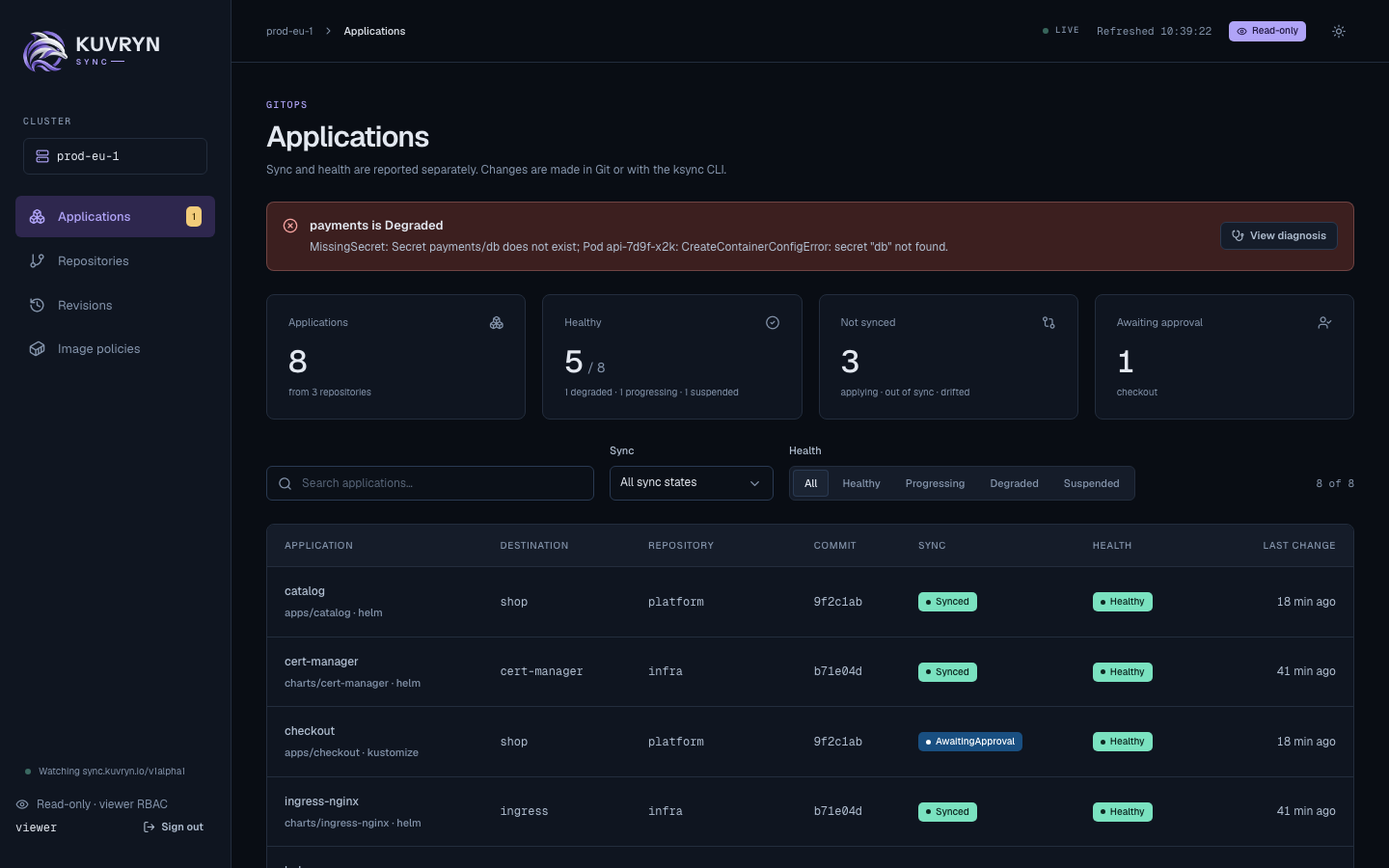The width and height of the screenshot is (1389, 868).
Task: Click the Read-only badge in the header
Action: 1267,31
